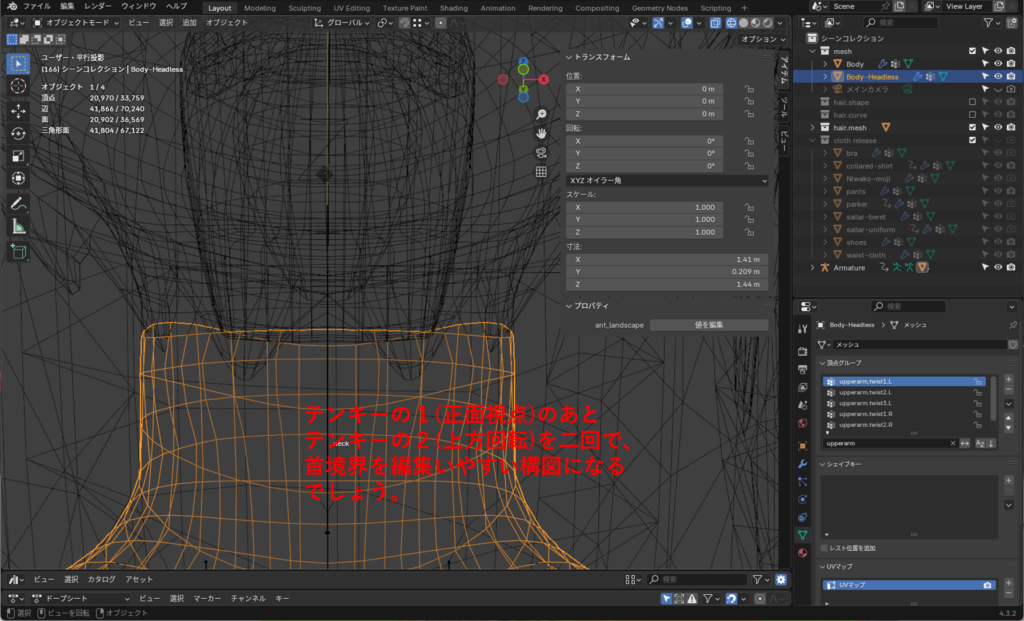
Task: Select upperarm.twist2.L in vertex group list
Action: pos(866,392)
